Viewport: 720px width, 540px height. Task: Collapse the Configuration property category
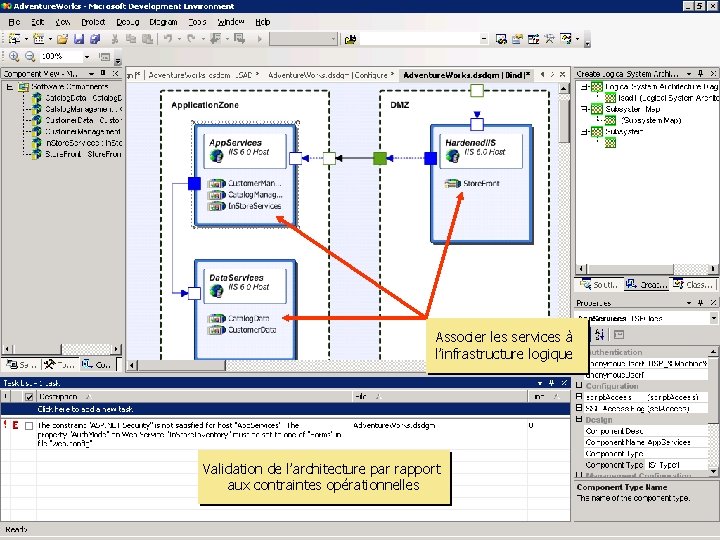pyautogui.click(x=579, y=386)
